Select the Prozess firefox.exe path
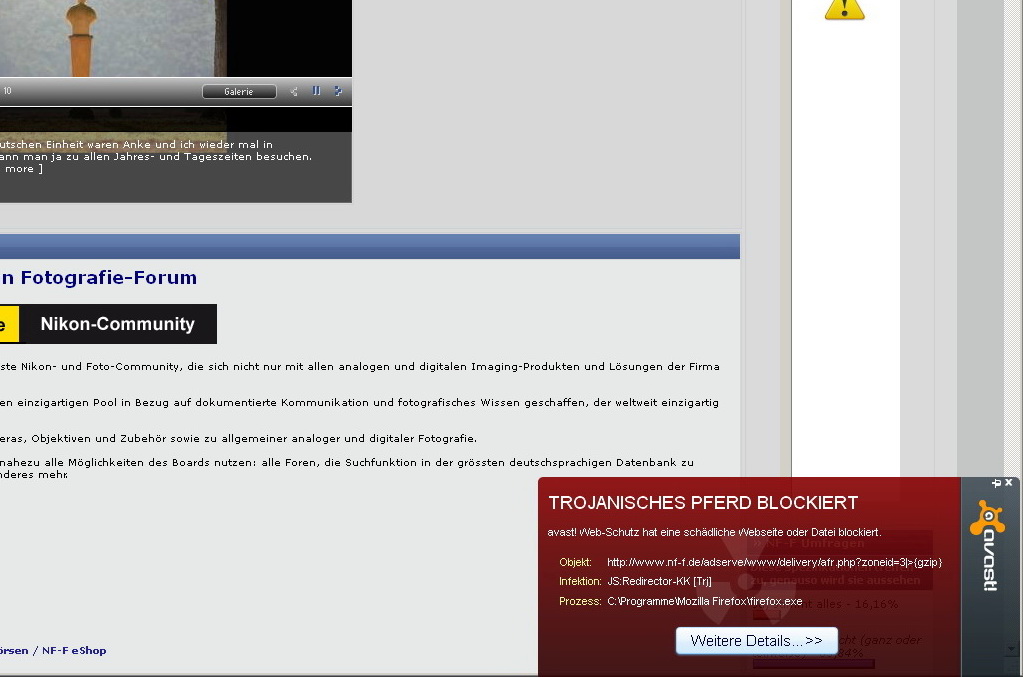1023x677 pixels. (x=705, y=601)
